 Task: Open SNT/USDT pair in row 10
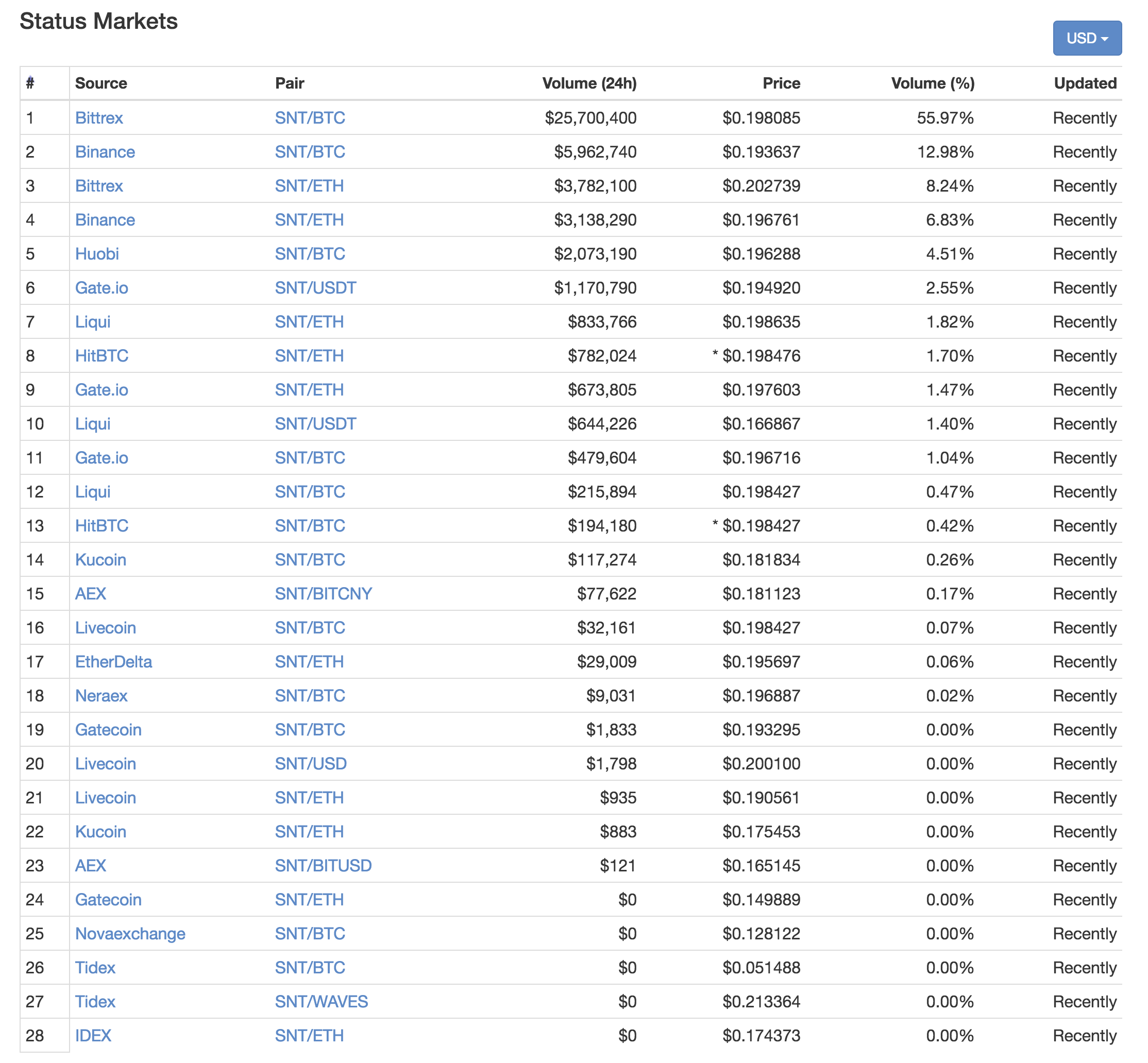tap(315, 424)
